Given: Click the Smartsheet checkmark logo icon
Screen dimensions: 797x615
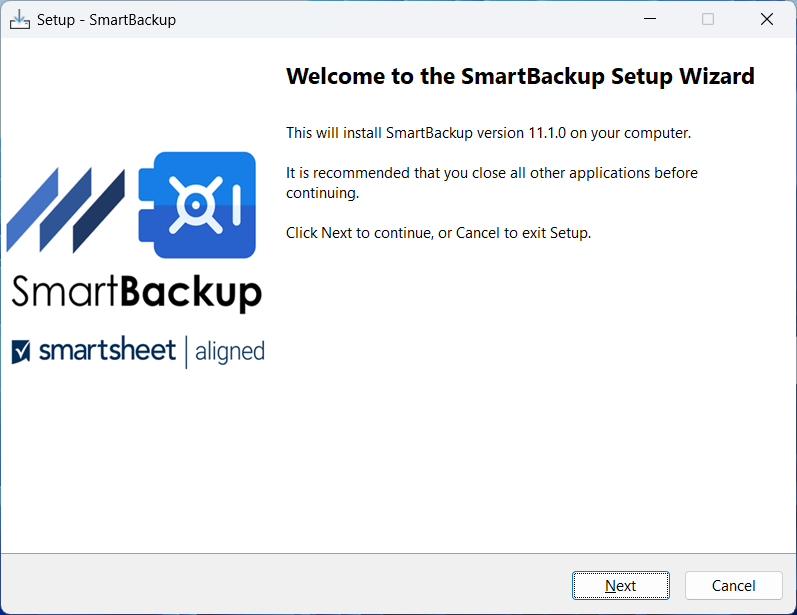Looking at the screenshot, I should 21,352.
